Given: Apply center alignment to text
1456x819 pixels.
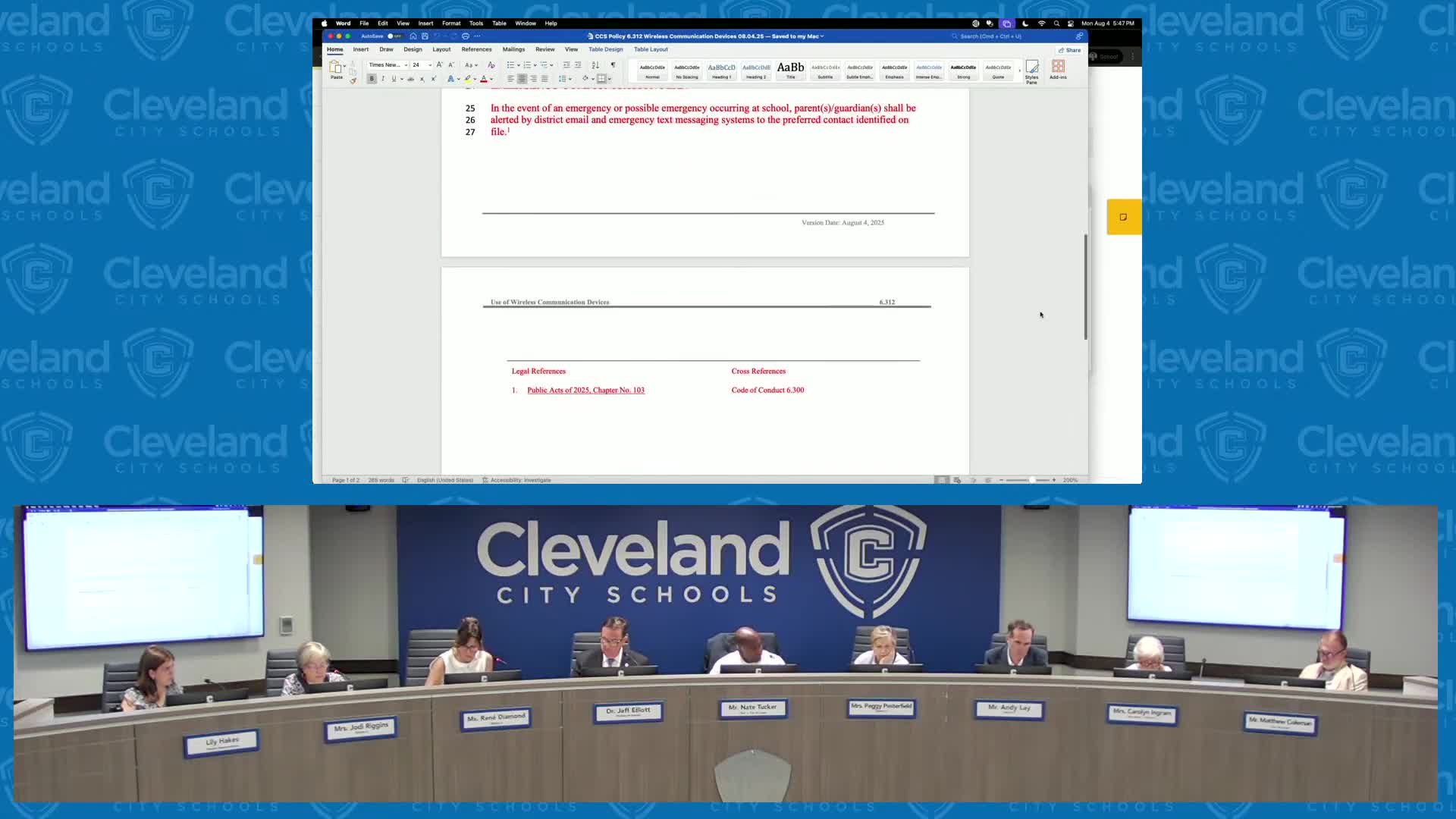Looking at the screenshot, I should pos(522,79).
